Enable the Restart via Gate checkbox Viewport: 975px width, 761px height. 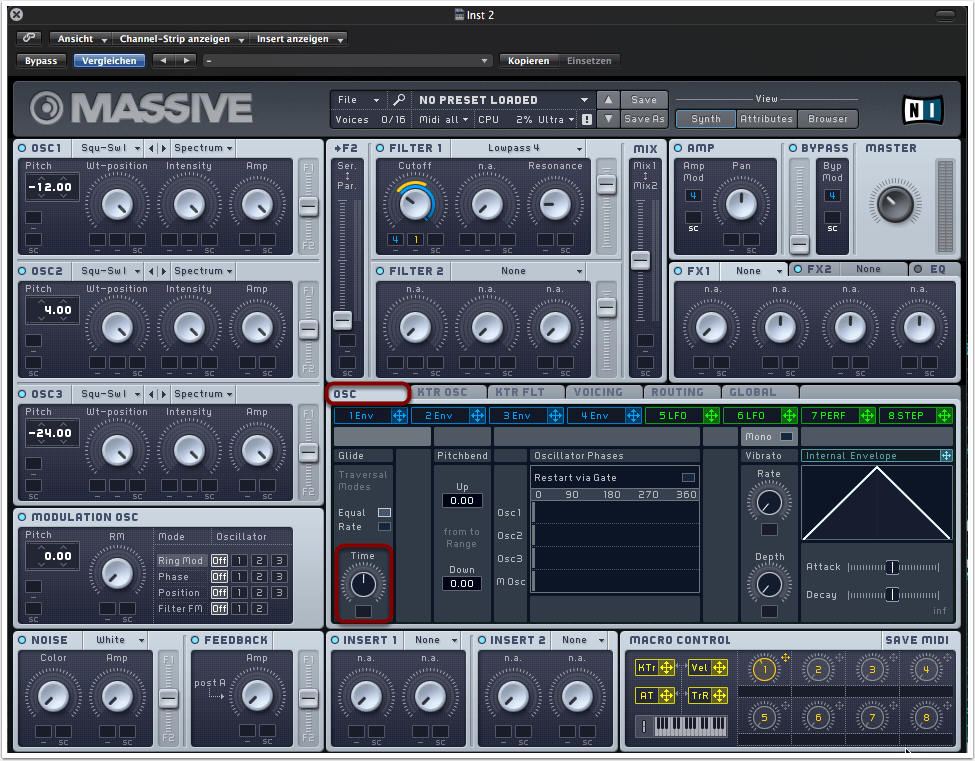[x=688, y=478]
